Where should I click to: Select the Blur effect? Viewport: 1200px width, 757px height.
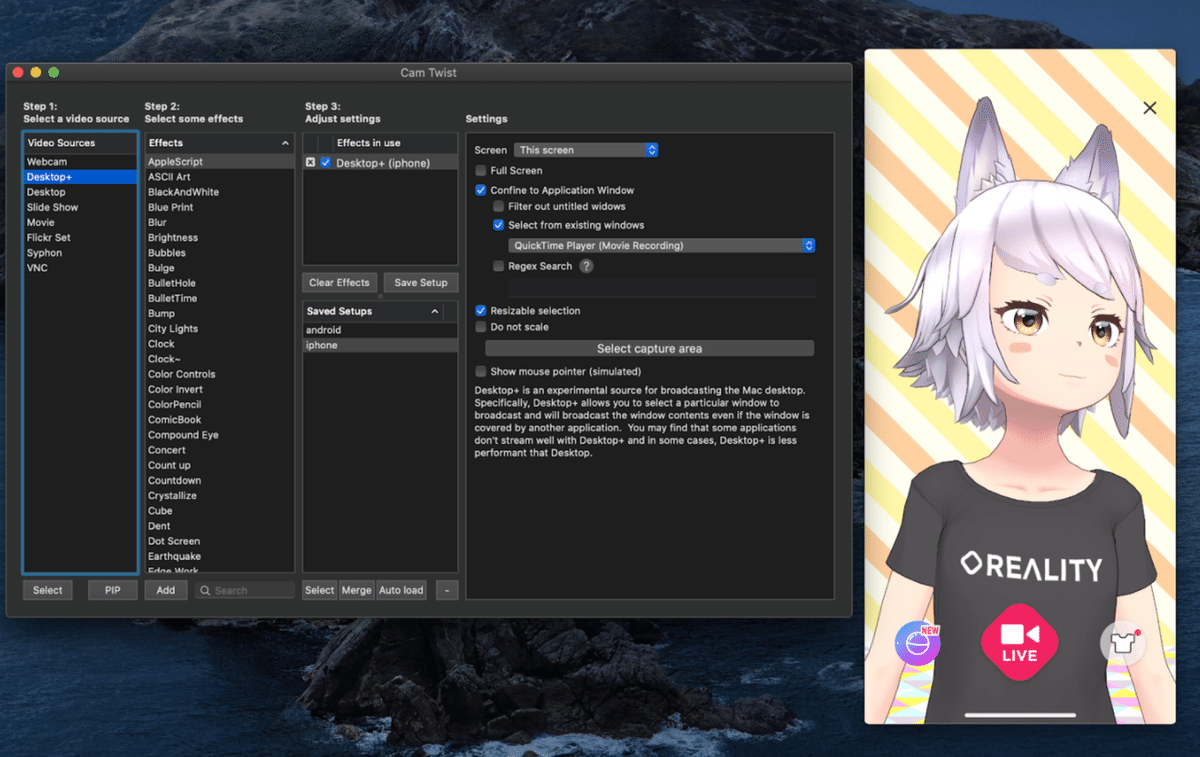pyautogui.click(x=220, y=223)
